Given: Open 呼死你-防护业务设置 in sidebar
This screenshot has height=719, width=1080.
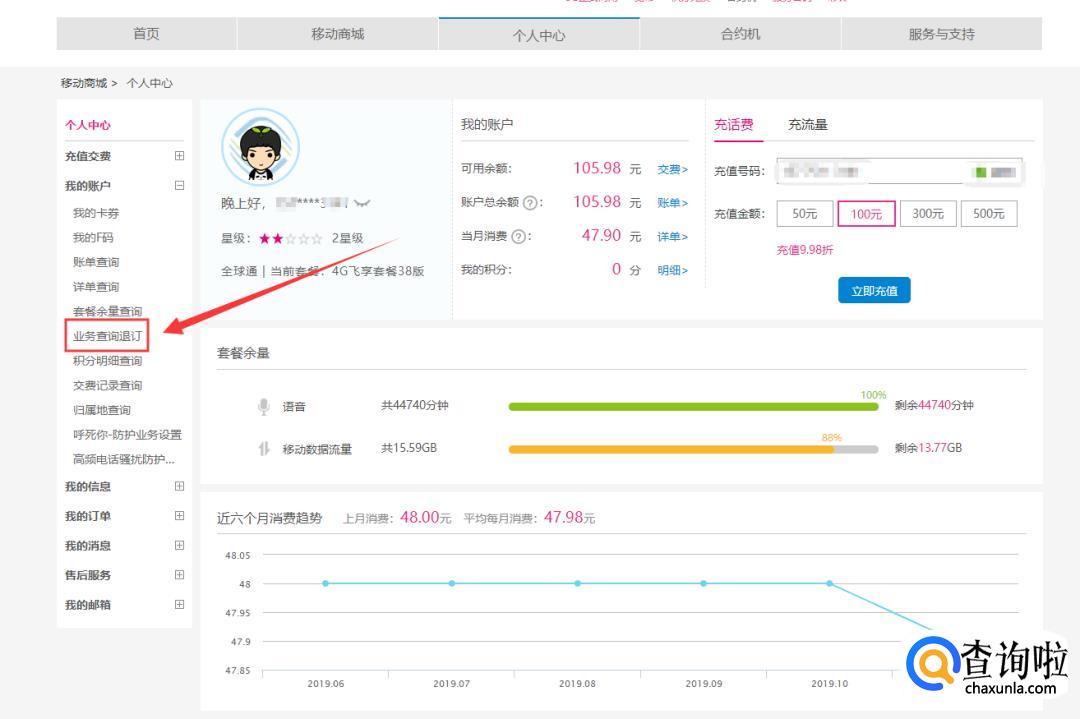Looking at the screenshot, I should (x=127, y=435).
